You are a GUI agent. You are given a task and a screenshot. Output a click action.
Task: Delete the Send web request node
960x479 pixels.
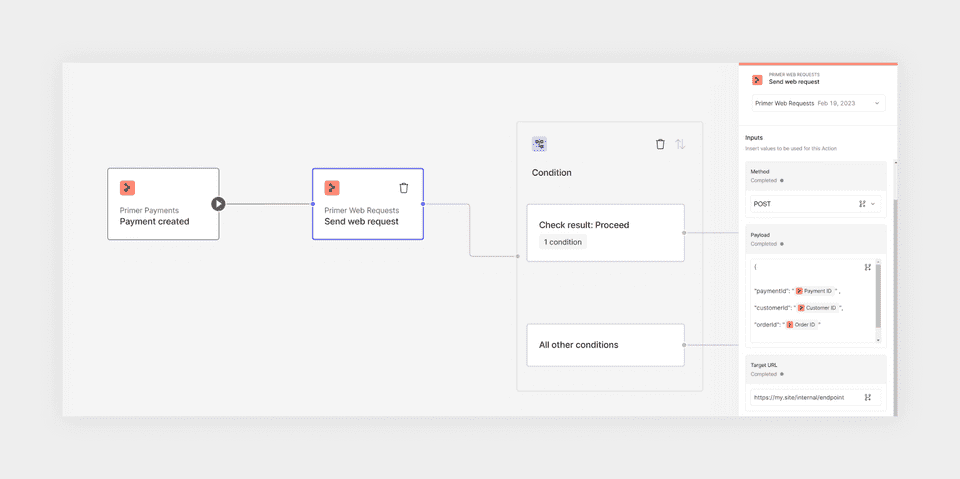(403, 188)
